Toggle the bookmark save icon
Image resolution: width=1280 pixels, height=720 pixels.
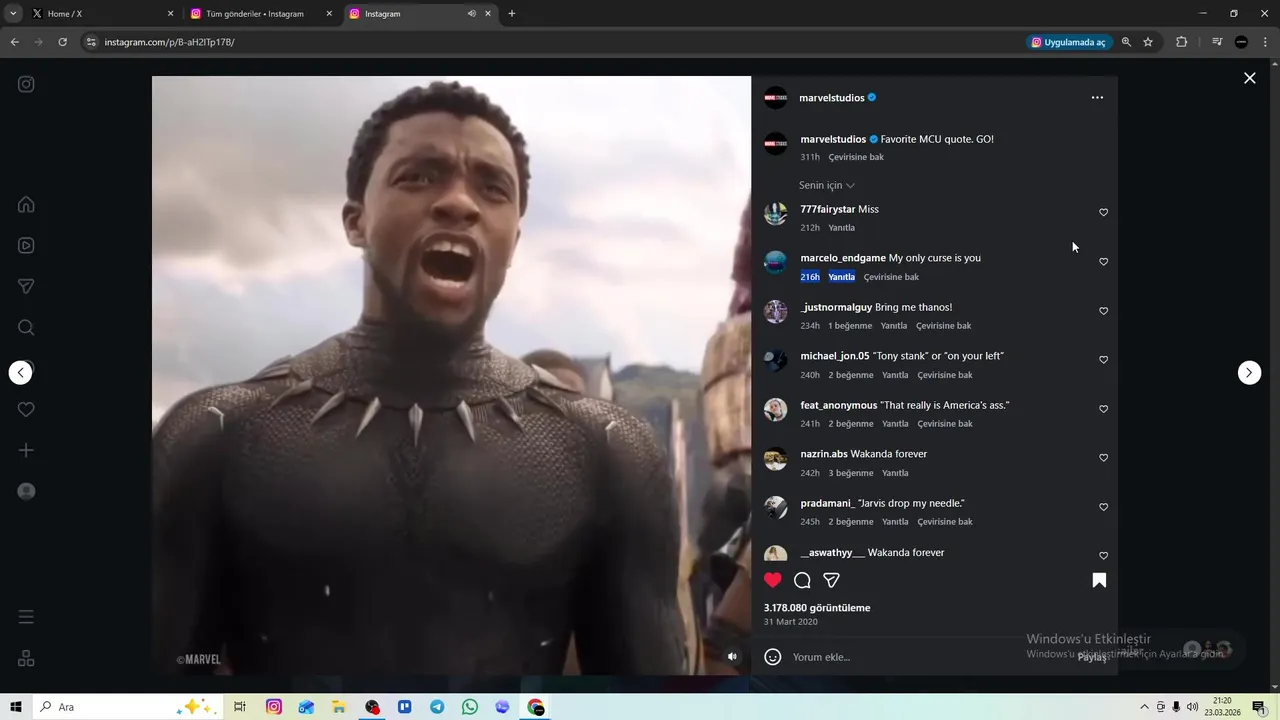point(1099,580)
